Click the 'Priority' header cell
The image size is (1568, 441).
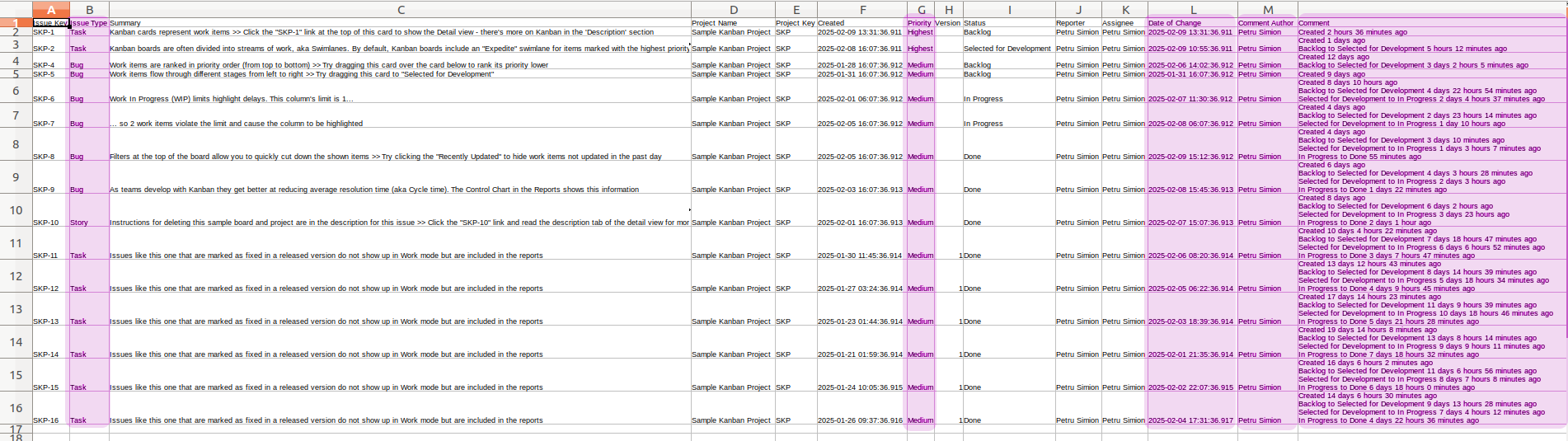pyautogui.click(x=920, y=23)
